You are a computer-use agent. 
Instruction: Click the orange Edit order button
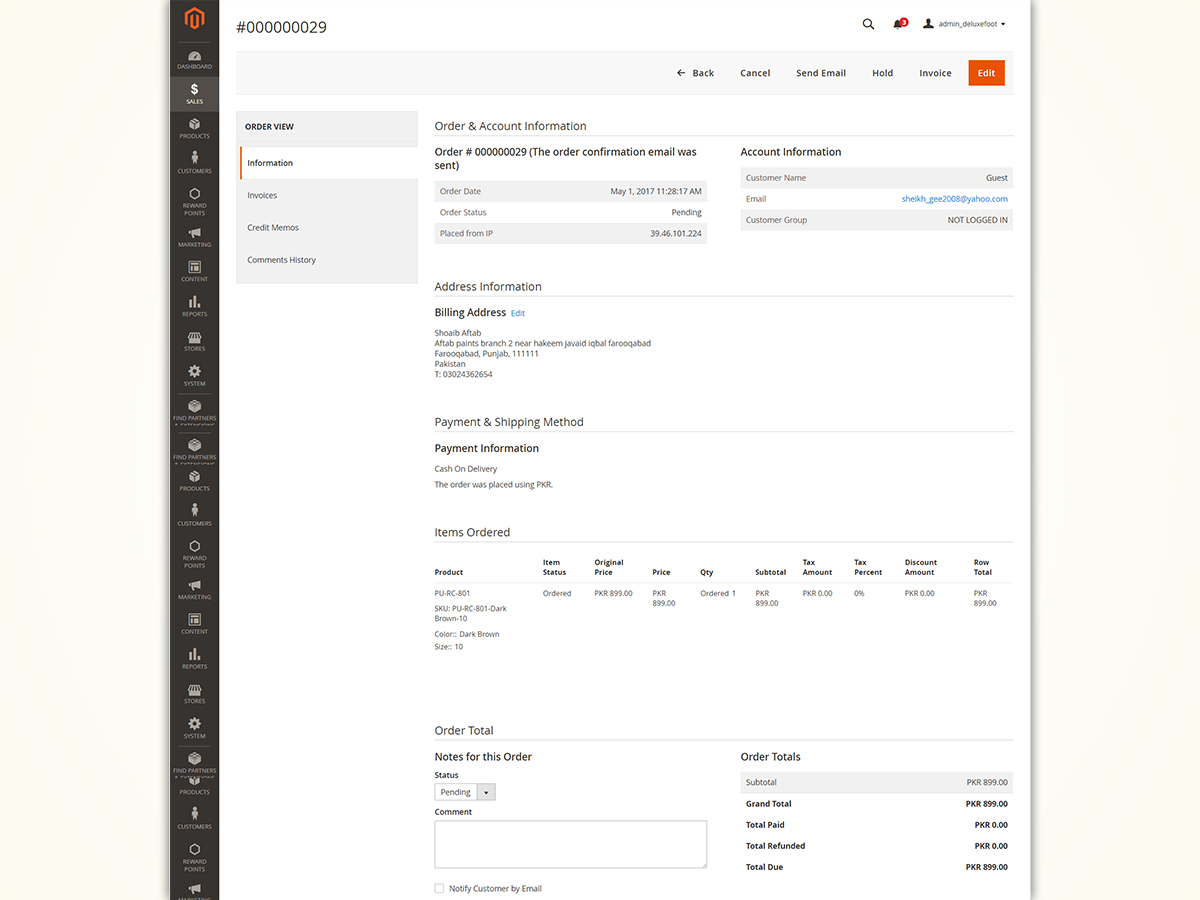(x=986, y=73)
